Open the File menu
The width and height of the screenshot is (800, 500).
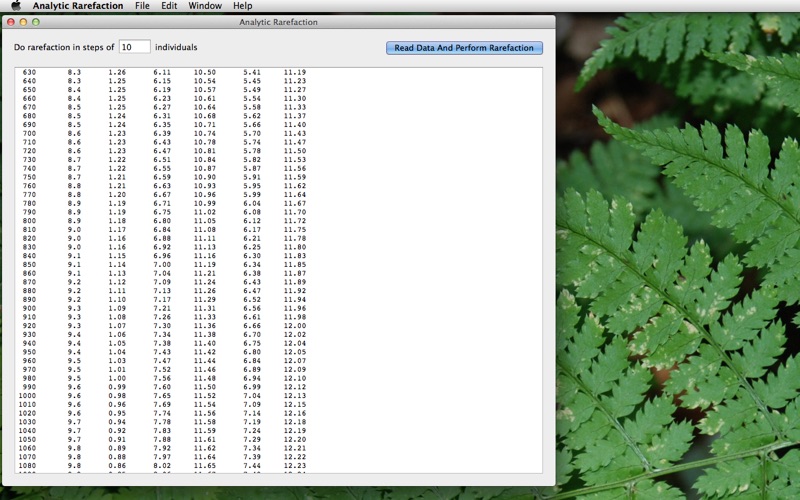(142, 6)
